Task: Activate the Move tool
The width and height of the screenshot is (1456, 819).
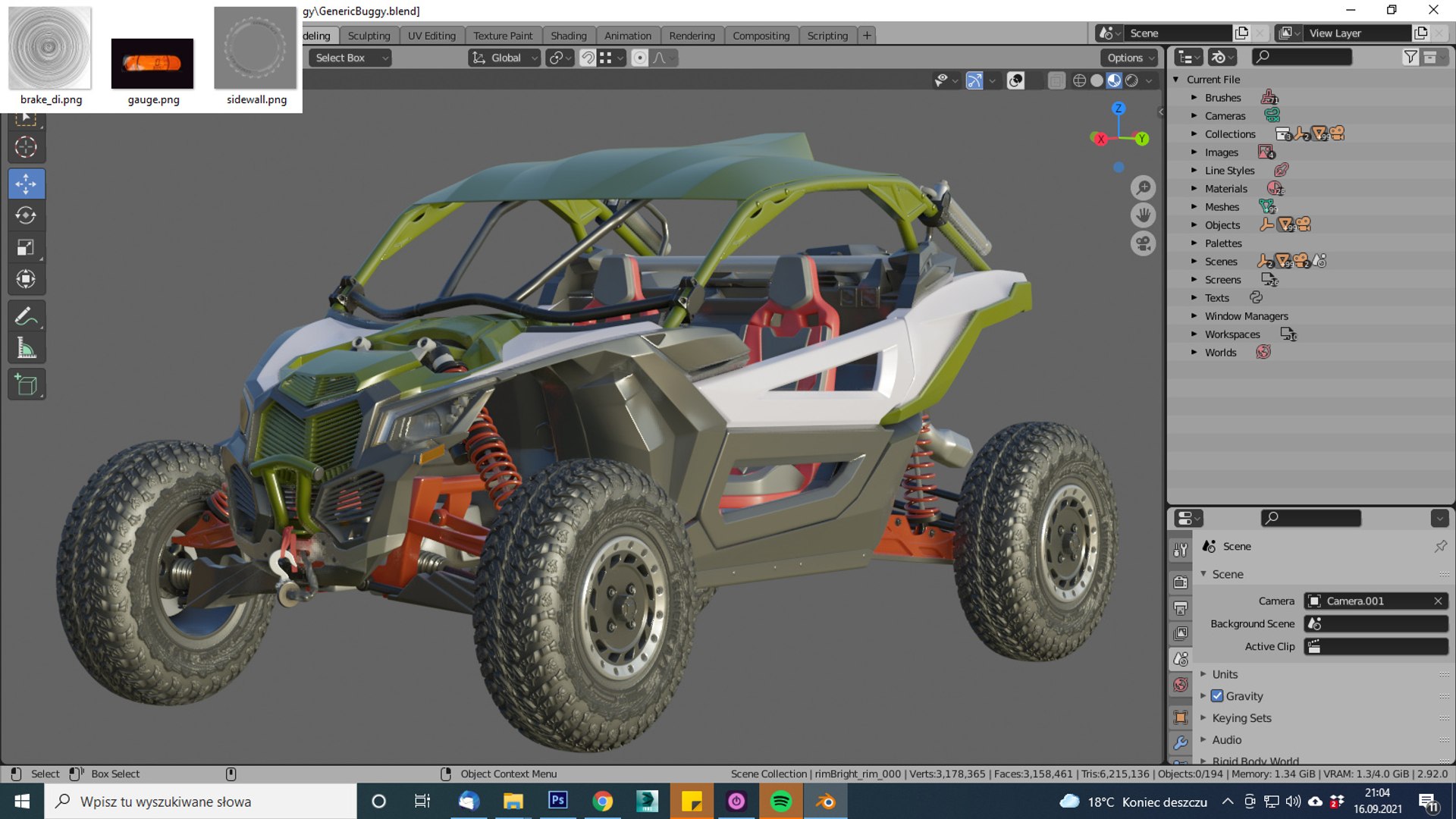Action: pos(26,184)
